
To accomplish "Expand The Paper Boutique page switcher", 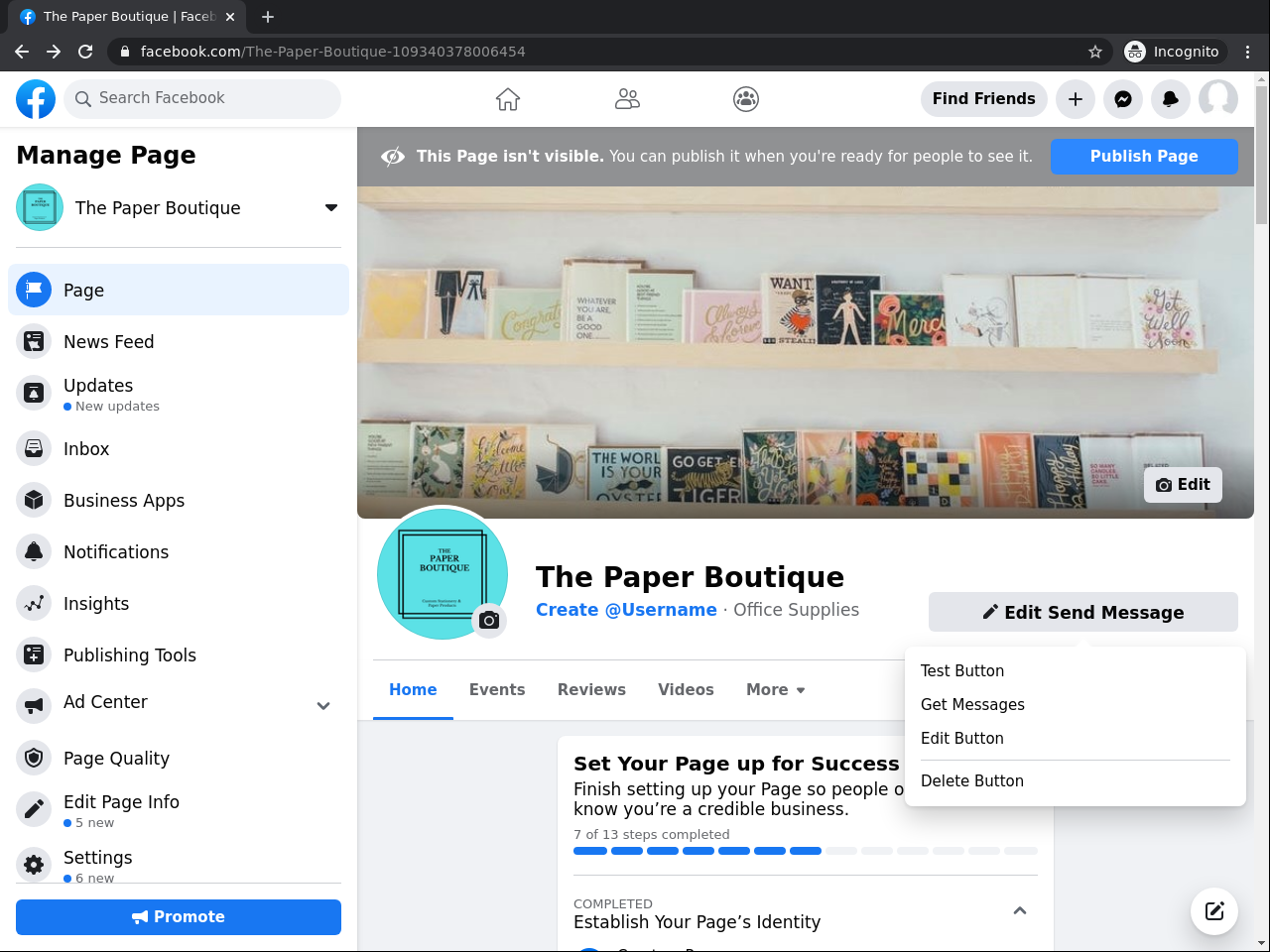I will coord(330,208).
